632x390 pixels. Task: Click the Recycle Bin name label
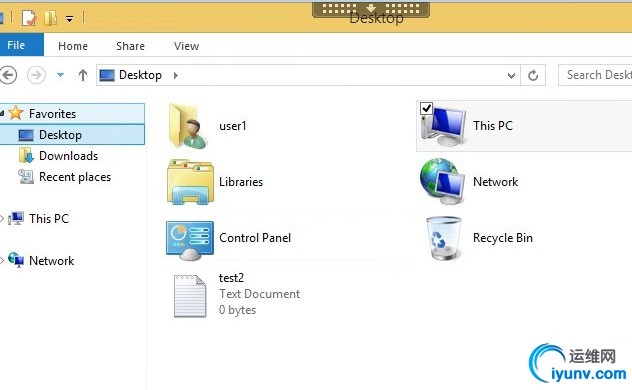pos(503,238)
